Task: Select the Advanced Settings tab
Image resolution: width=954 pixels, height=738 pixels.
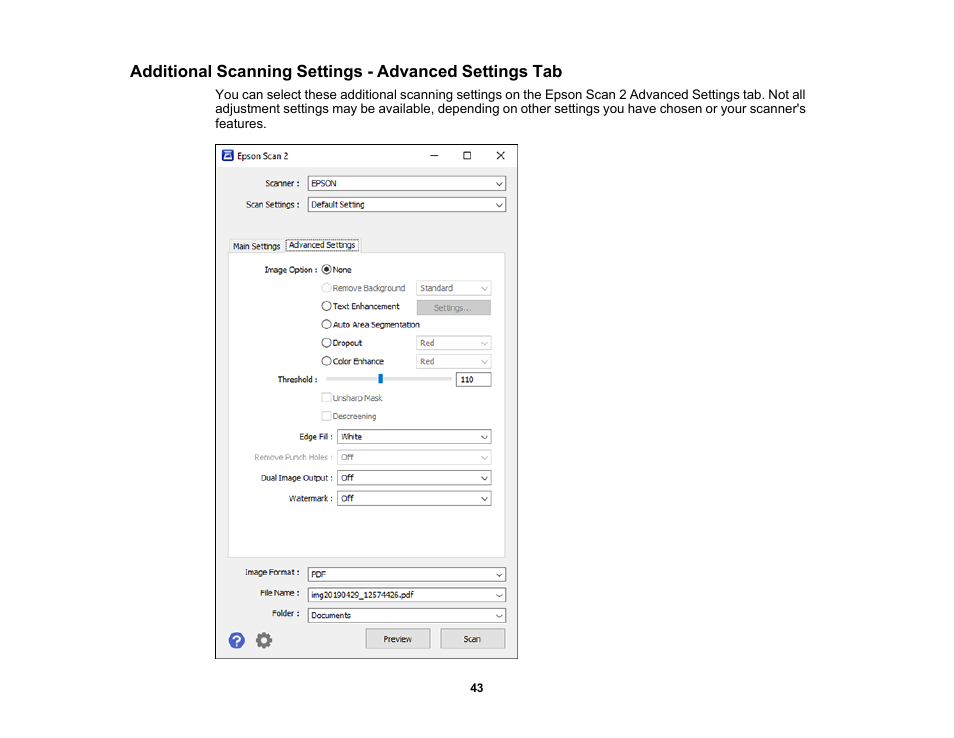Action: tap(322, 245)
